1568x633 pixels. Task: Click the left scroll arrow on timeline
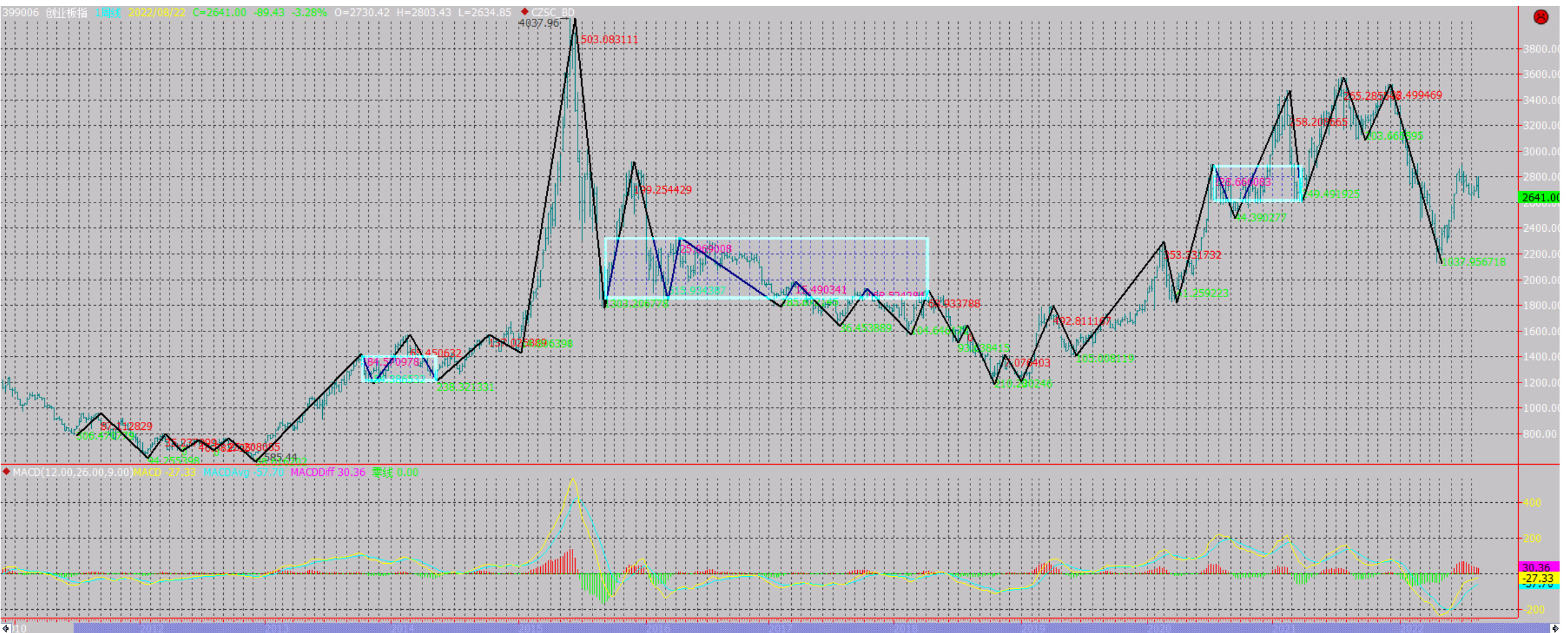click(x=6, y=628)
